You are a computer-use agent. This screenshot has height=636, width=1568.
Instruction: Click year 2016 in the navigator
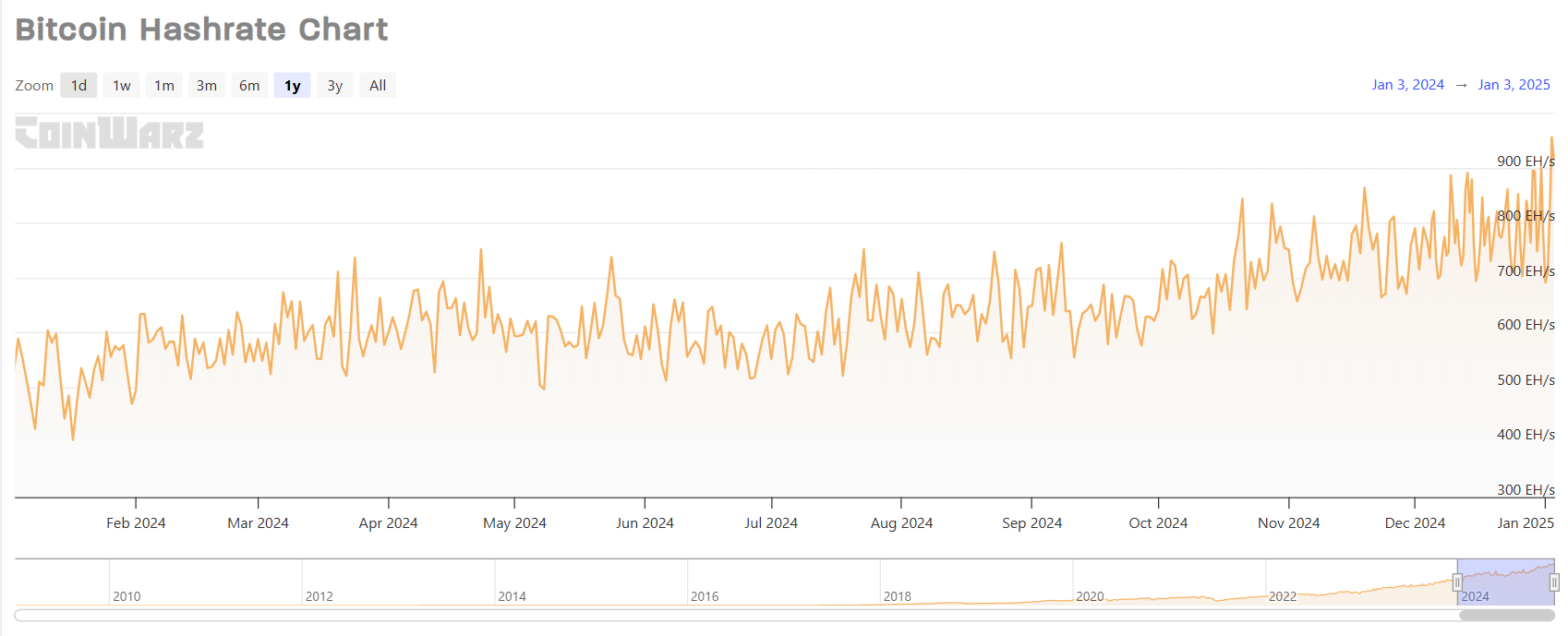pyautogui.click(x=705, y=596)
